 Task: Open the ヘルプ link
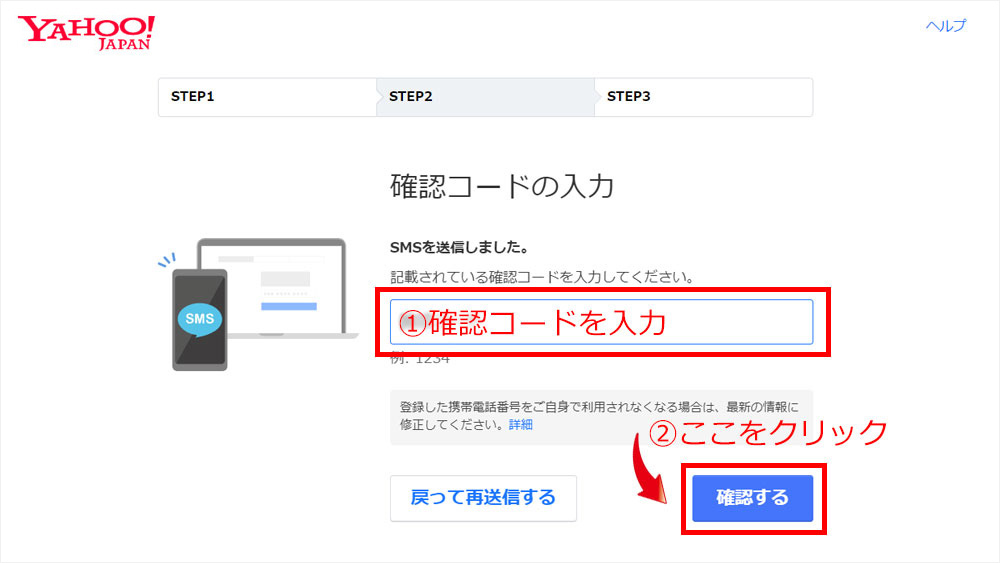(x=945, y=26)
